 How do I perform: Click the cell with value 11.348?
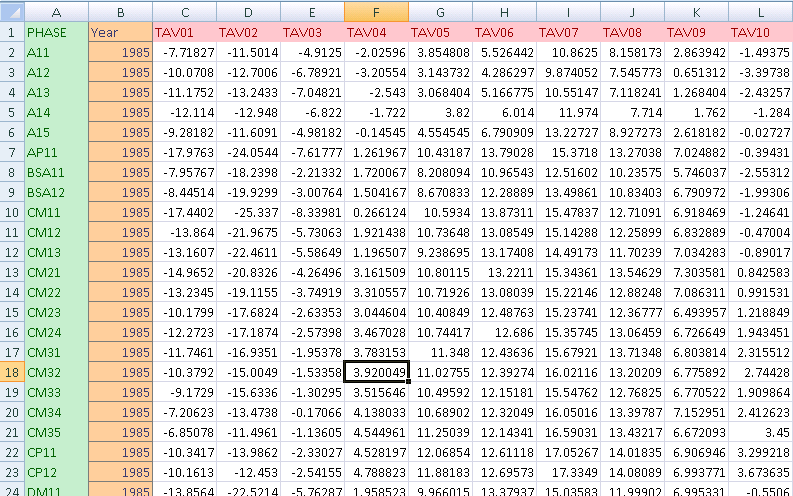click(440, 352)
